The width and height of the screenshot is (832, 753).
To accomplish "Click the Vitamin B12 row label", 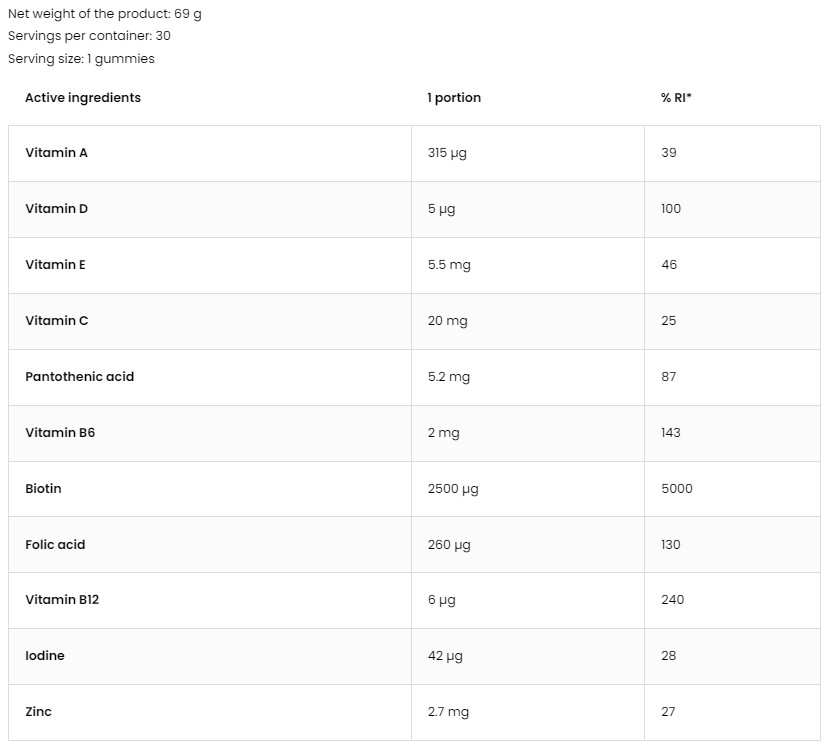I will (x=62, y=600).
